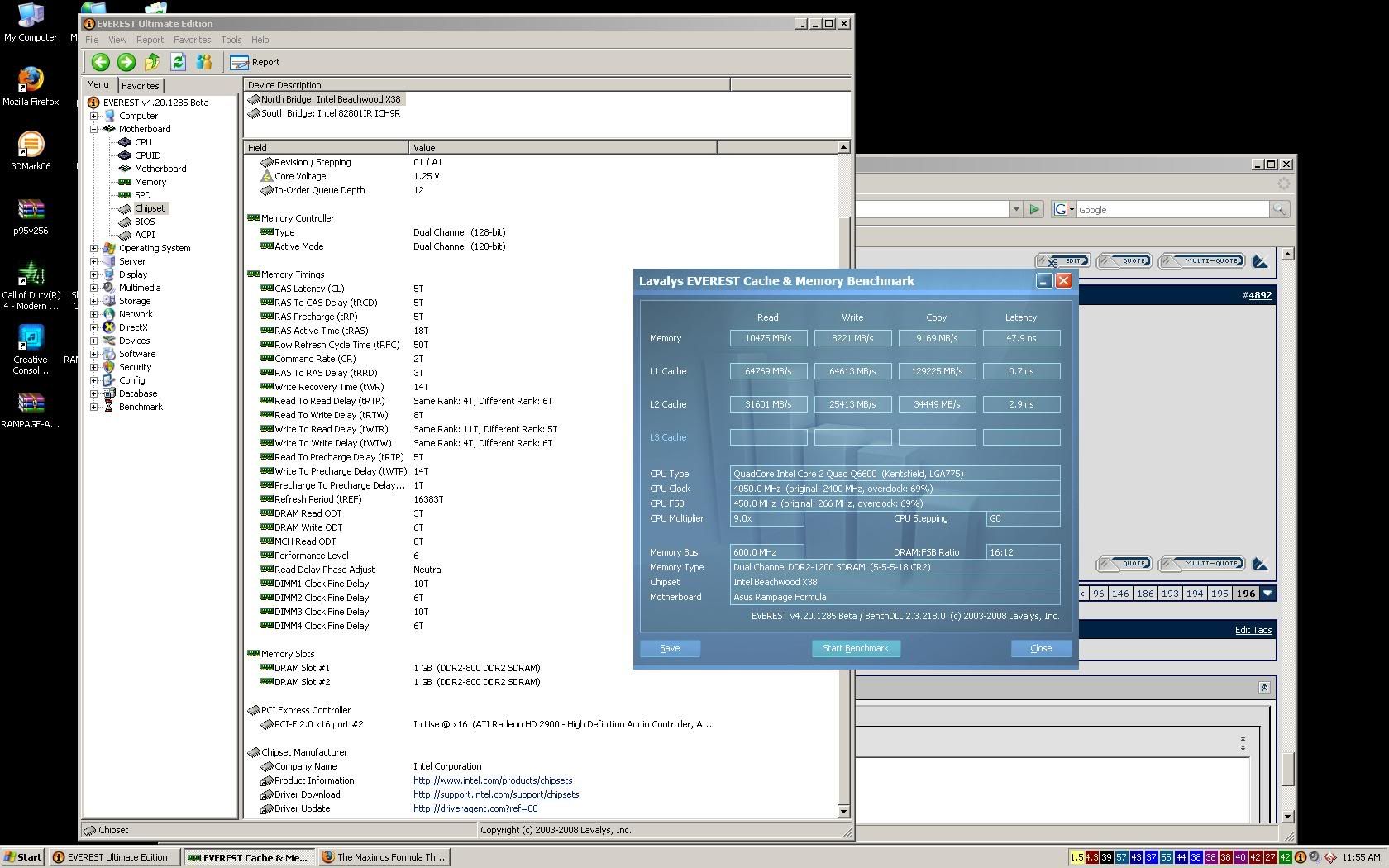Open the Report menu

[x=150, y=40]
